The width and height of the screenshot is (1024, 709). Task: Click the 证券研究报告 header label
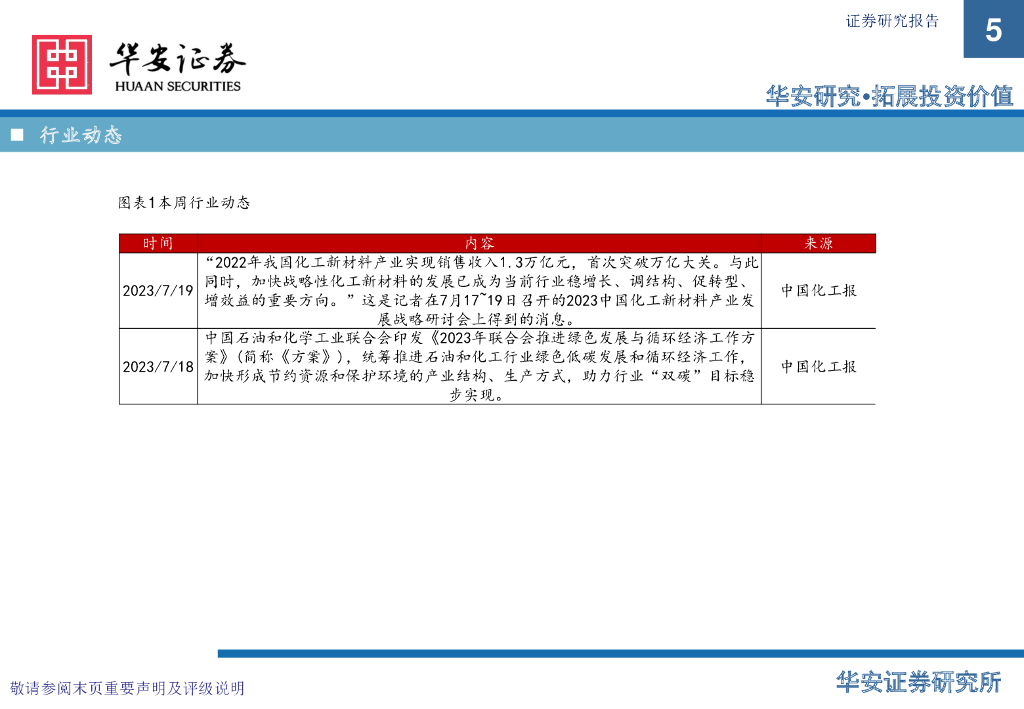point(892,21)
